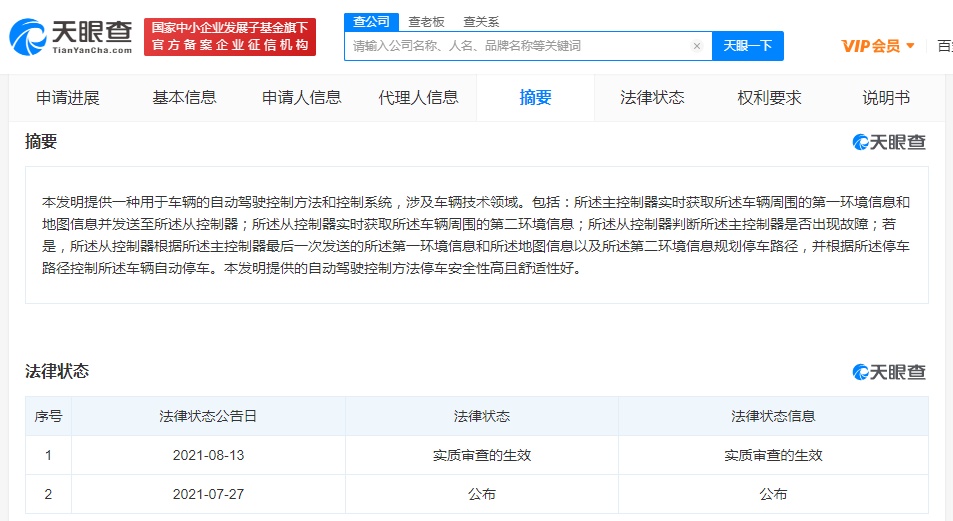The width and height of the screenshot is (953, 521).
Task: Open the 基本信息 tab
Action: [x=184, y=98]
